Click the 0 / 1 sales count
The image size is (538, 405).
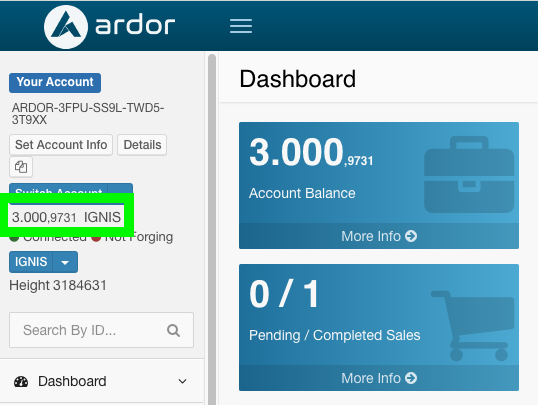point(285,294)
